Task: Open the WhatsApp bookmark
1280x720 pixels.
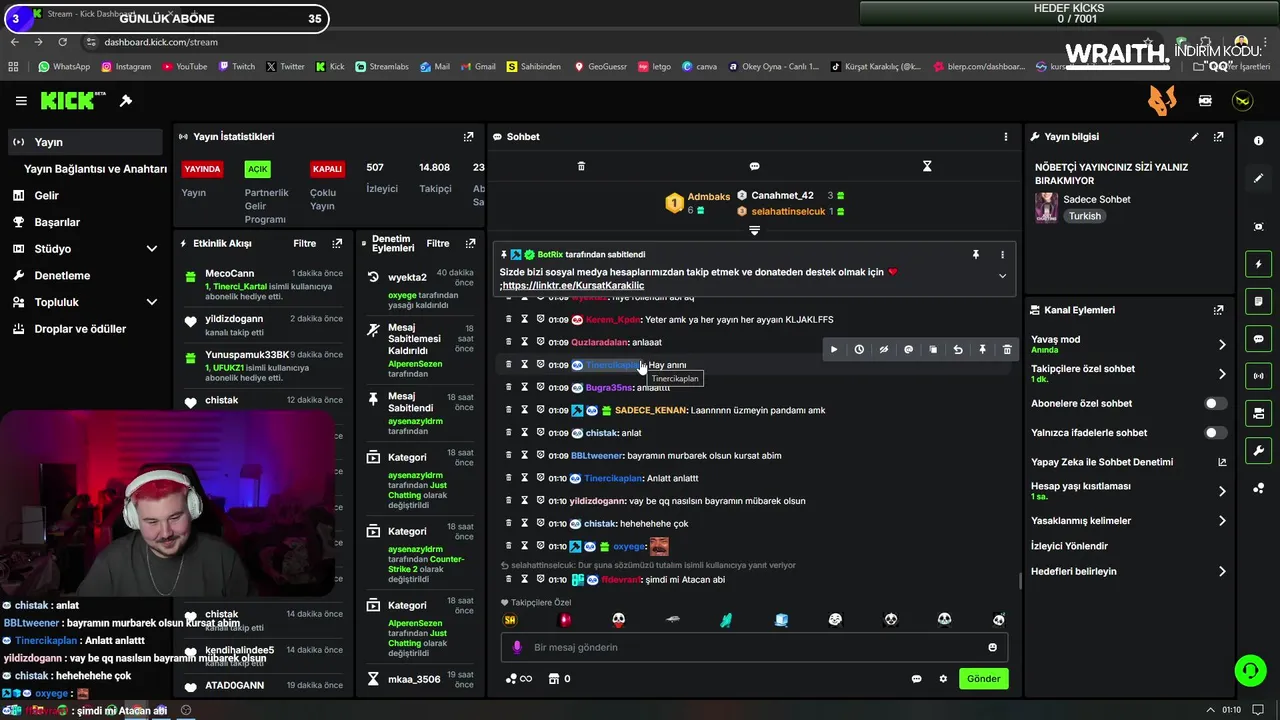Action: coord(64,67)
